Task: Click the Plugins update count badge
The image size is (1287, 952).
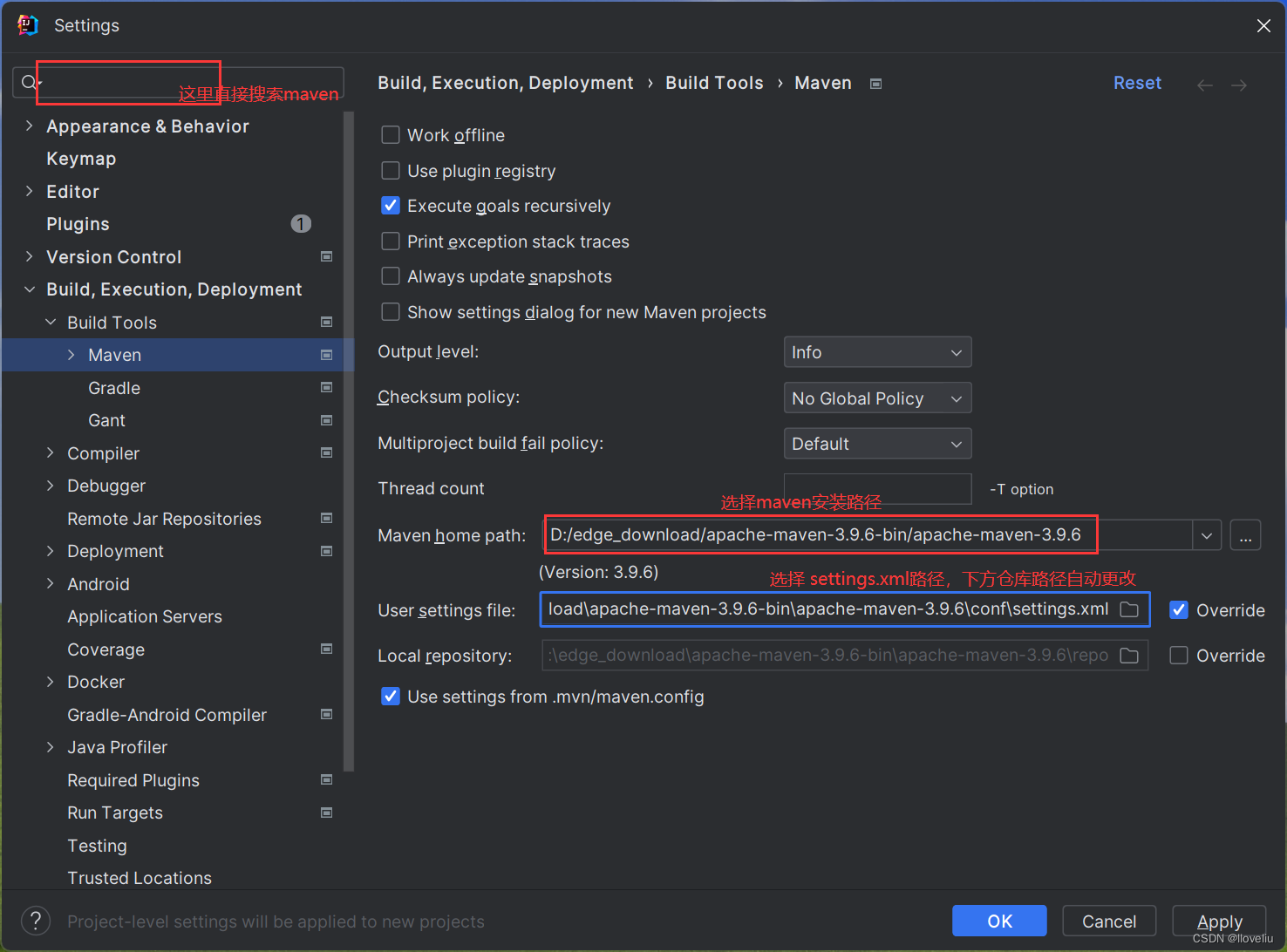Action: point(301,224)
